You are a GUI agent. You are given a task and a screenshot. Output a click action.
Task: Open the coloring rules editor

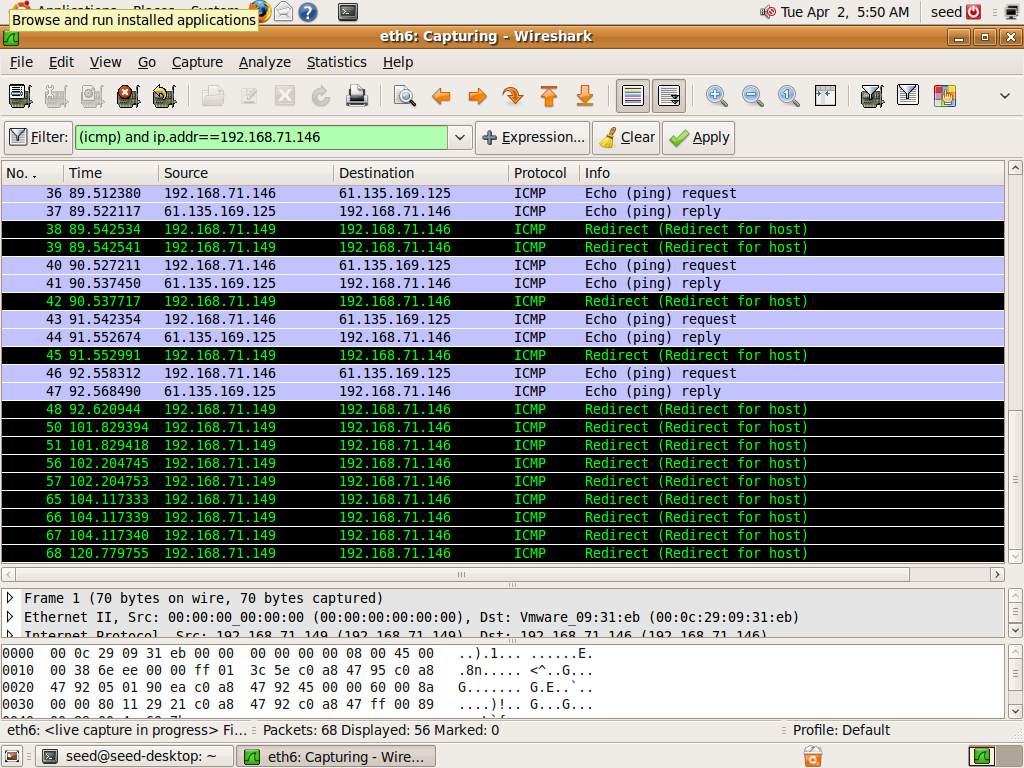(x=944, y=96)
